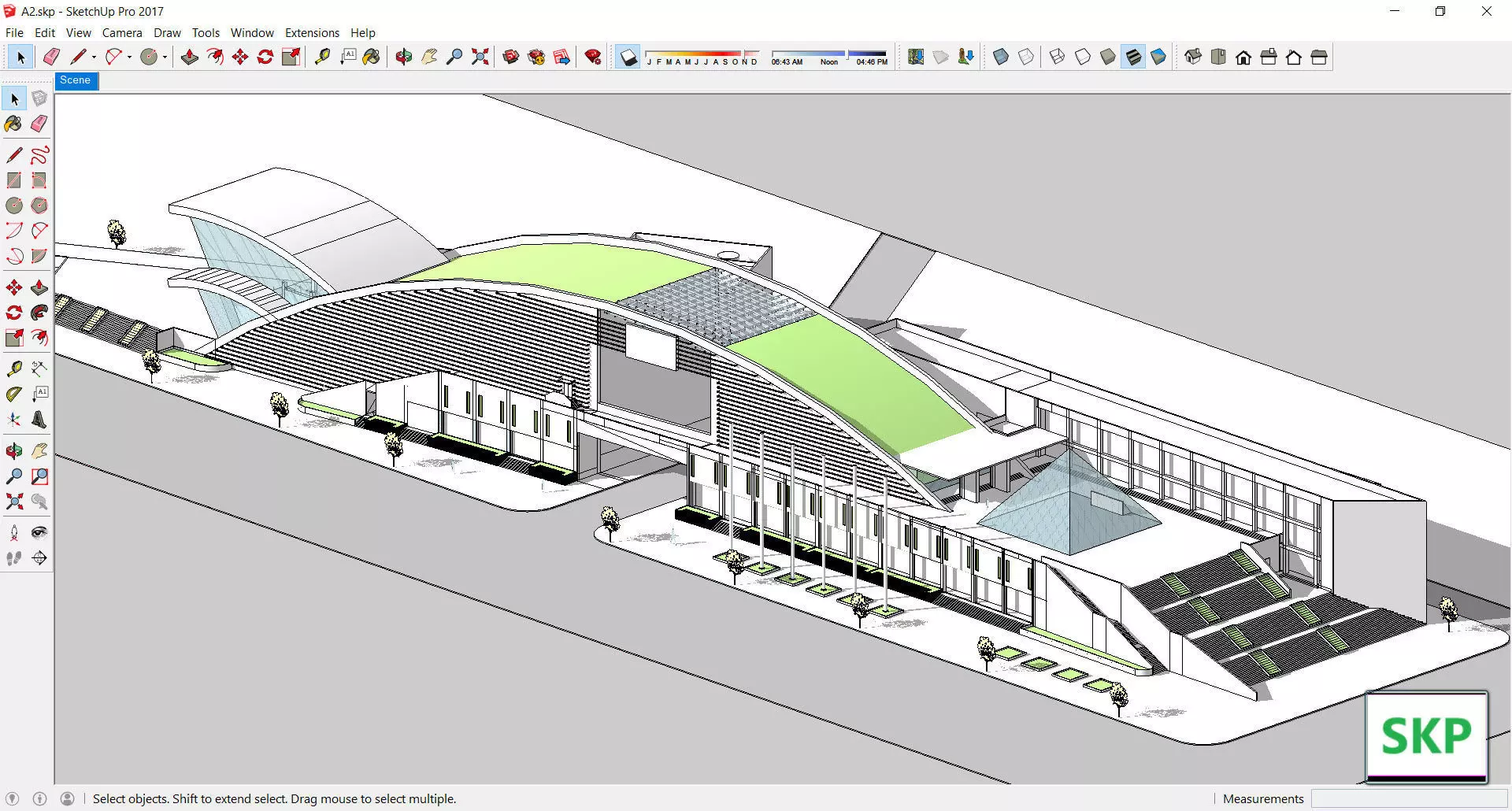Open the Extensions menu
Image resolution: width=1512 pixels, height=811 pixels.
(x=312, y=32)
